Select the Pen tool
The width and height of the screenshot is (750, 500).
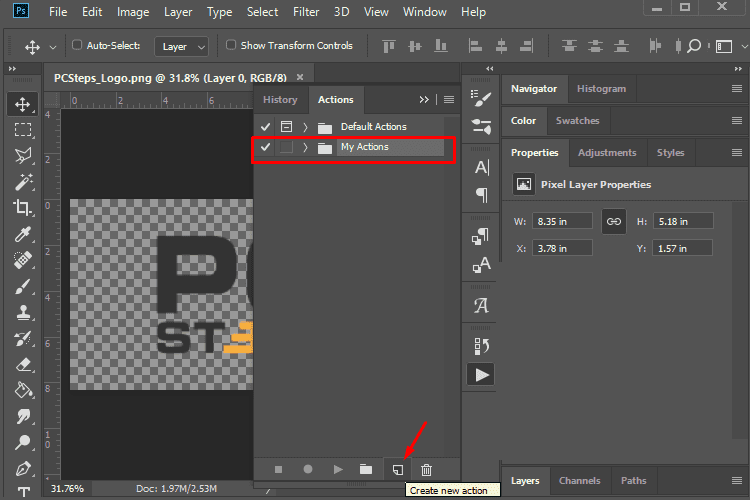point(22,469)
